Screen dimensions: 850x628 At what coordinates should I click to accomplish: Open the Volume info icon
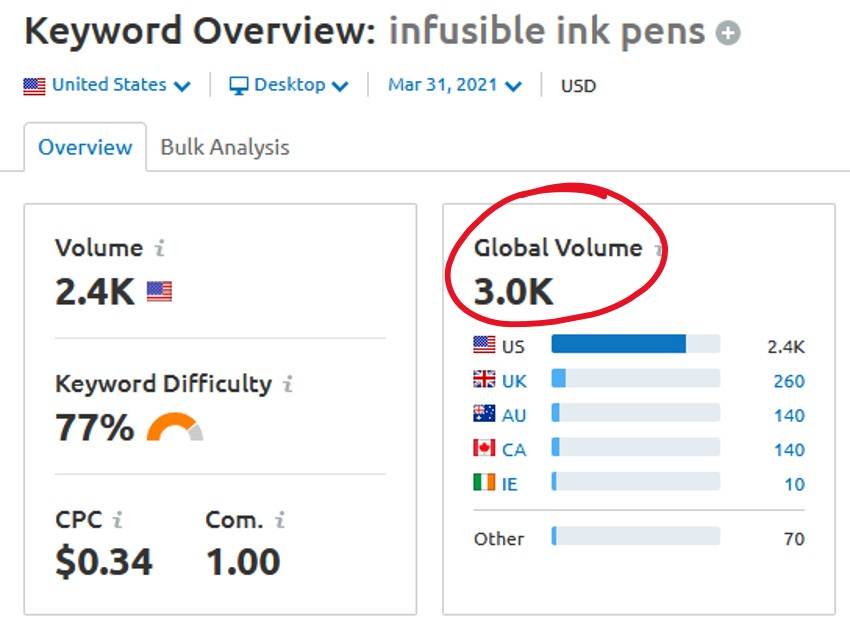[x=159, y=248]
